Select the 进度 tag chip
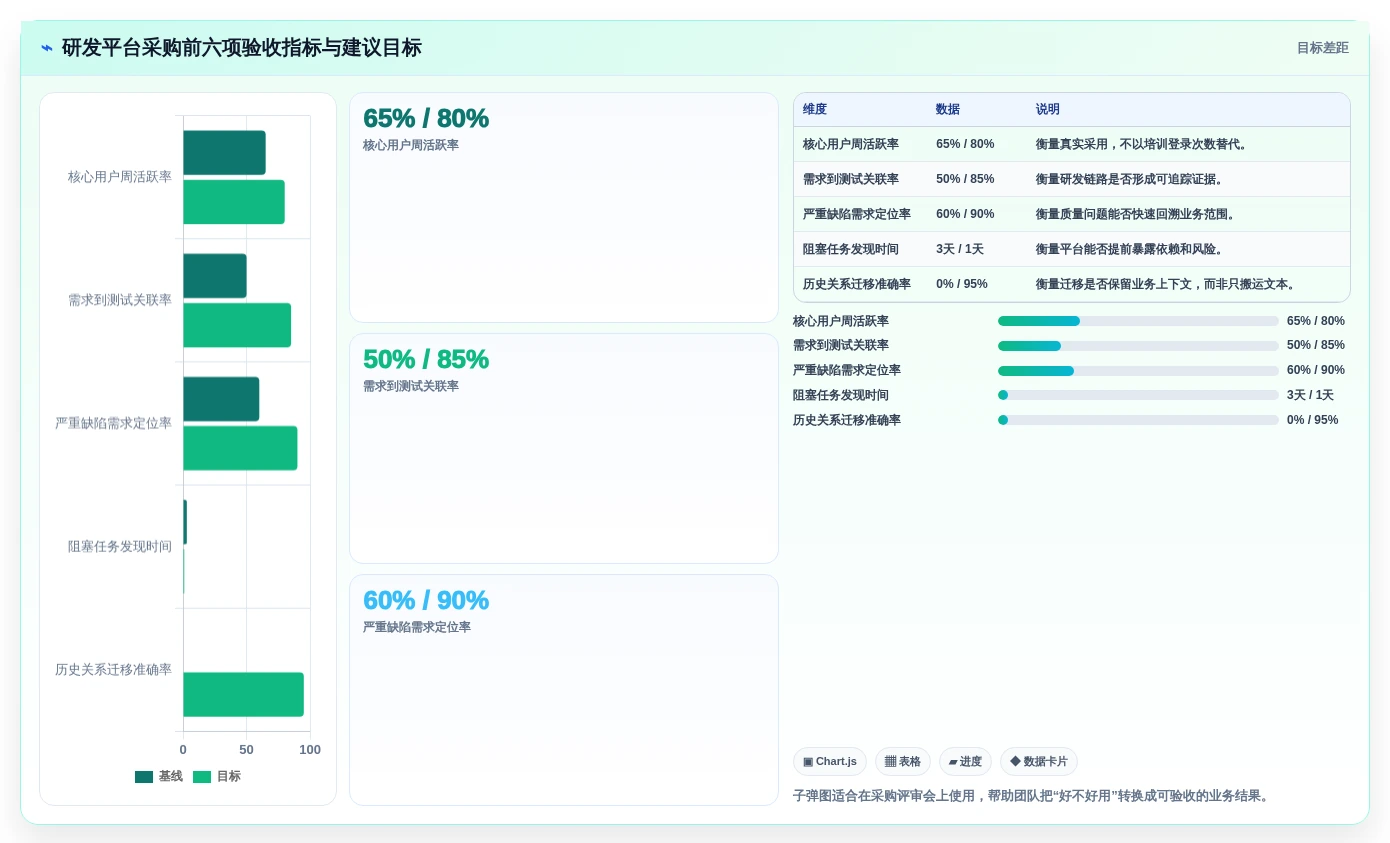The image size is (1390, 843). (965, 762)
